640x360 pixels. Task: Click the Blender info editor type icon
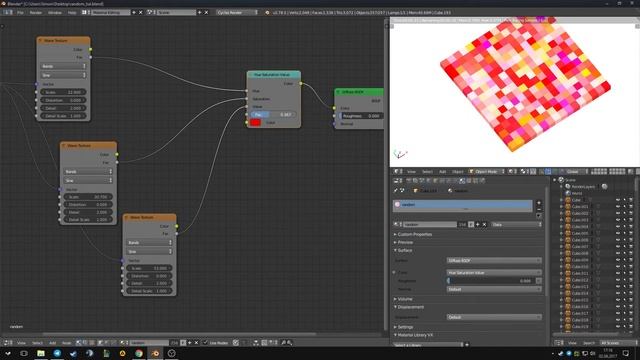point(7,13)
